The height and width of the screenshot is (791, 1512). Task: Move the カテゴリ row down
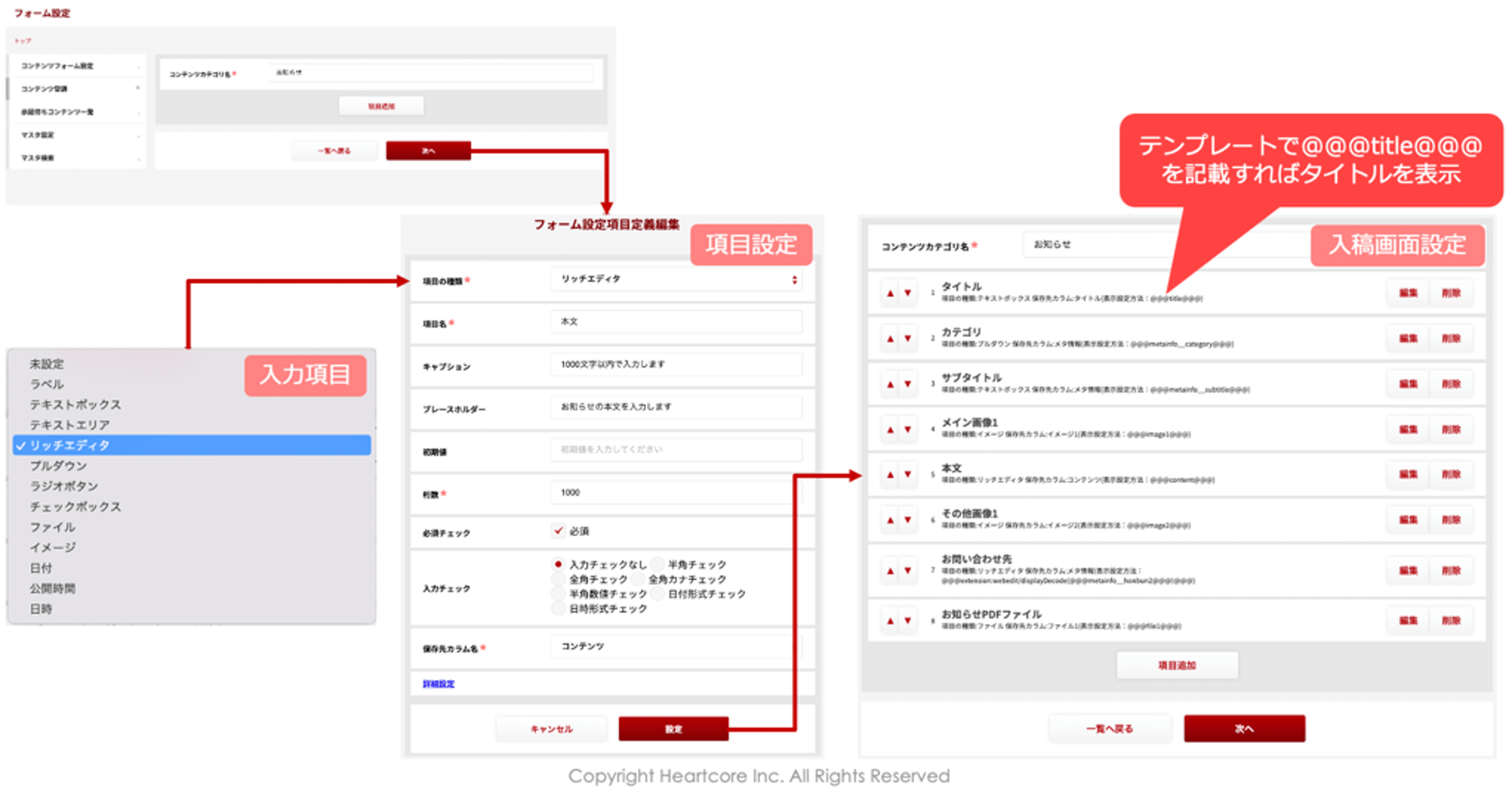(908, 339)
